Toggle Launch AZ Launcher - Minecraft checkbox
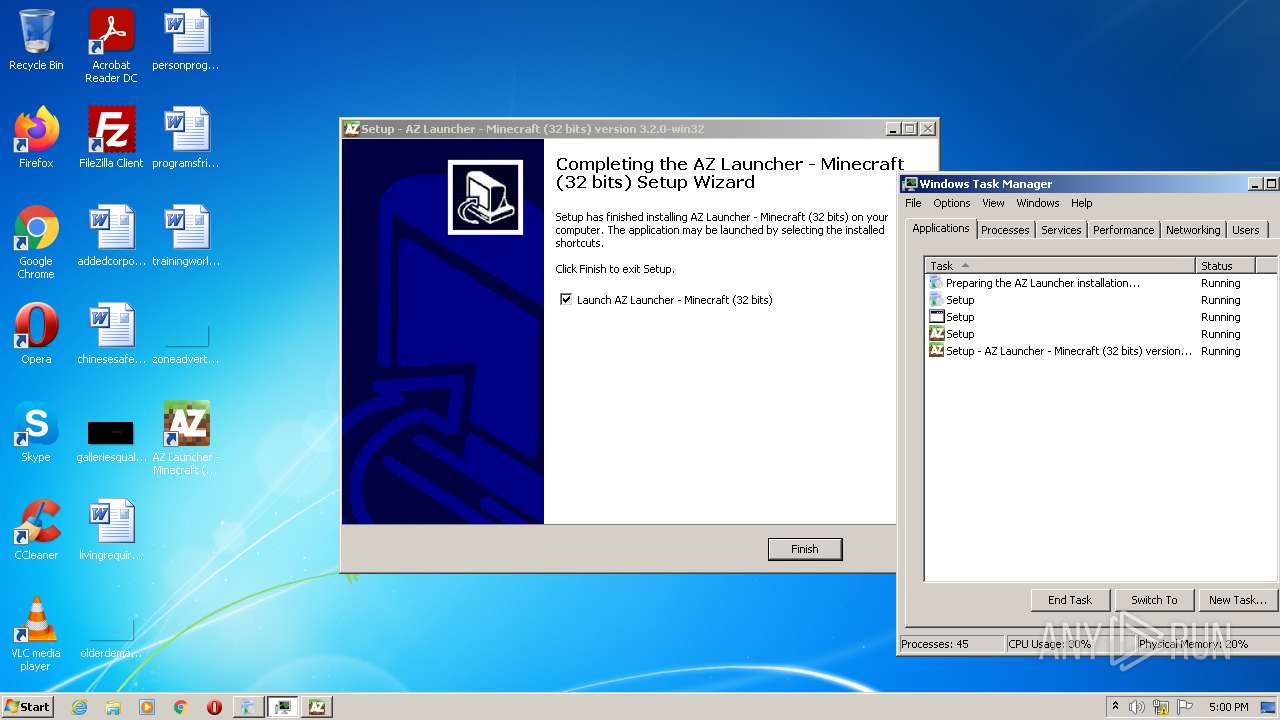Screen dimensions: 1280x720 point(566,300)
